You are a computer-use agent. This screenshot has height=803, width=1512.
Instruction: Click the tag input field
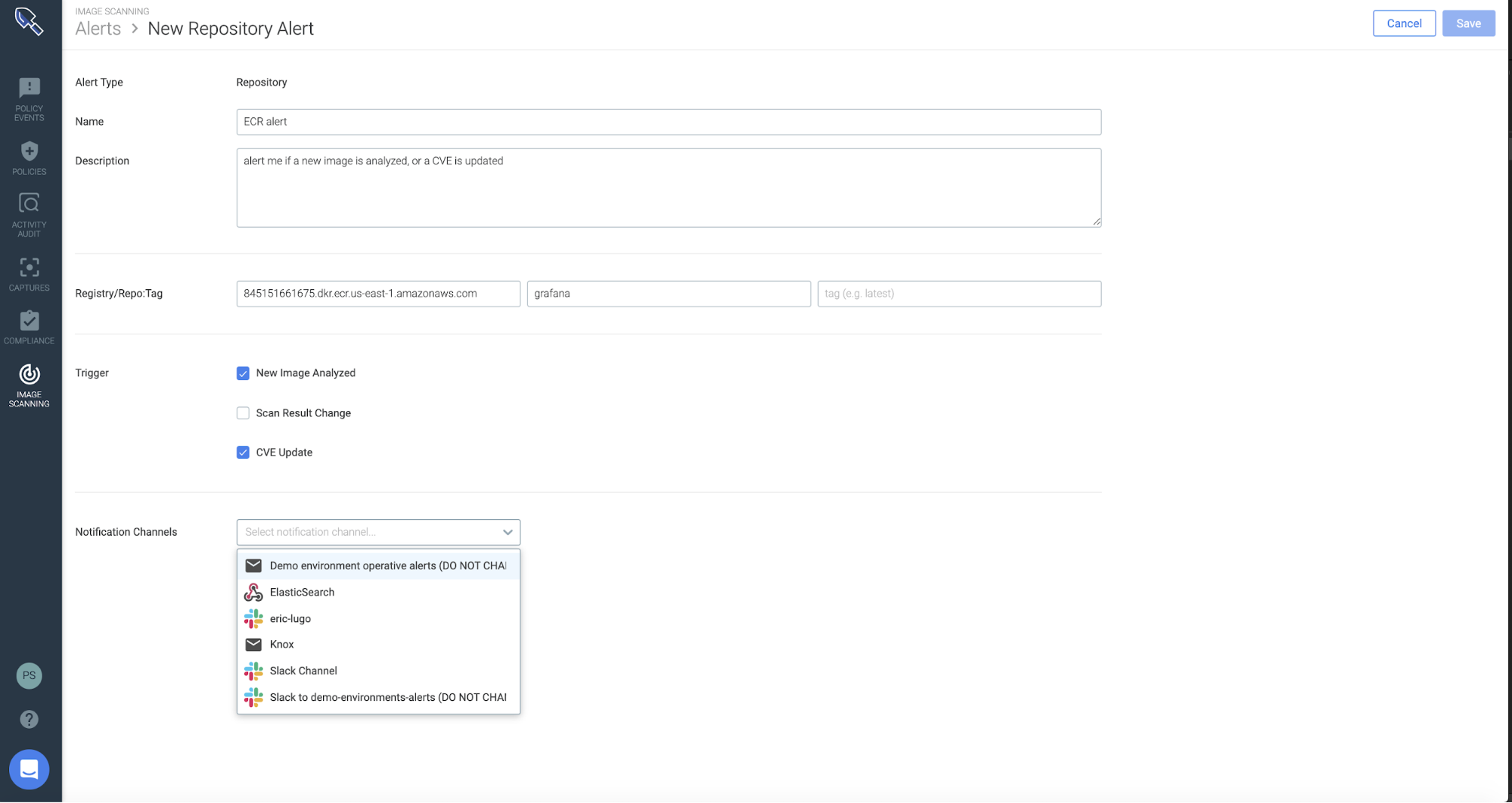pyautogui.click(x=959, y=294)
